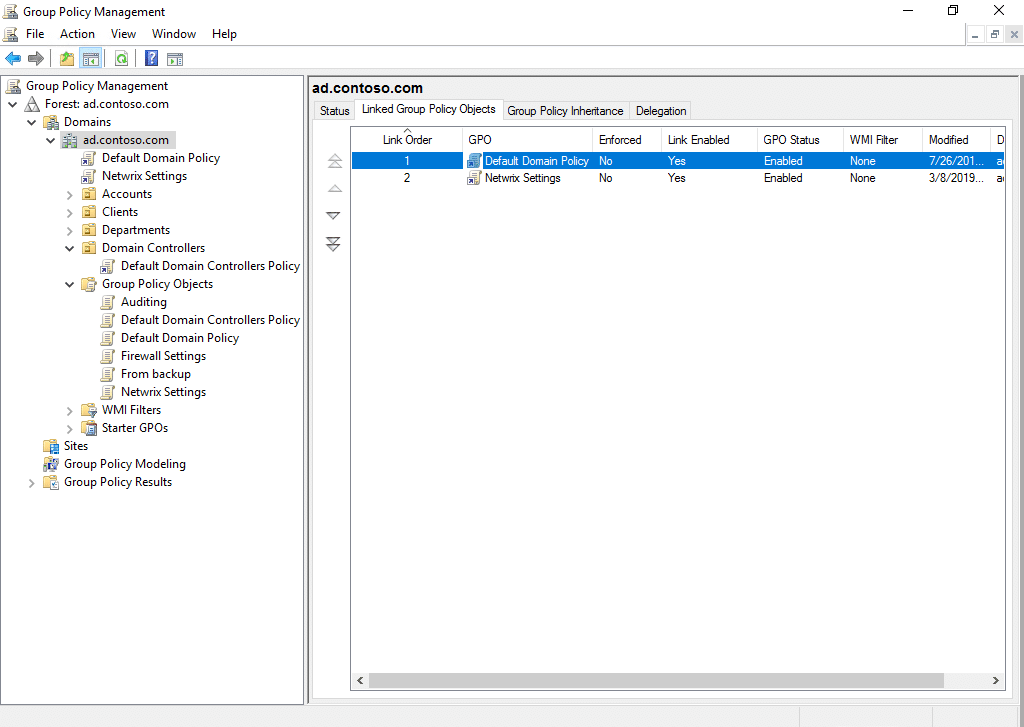
Task: Expand the Accounts OU
Action: 70,195
